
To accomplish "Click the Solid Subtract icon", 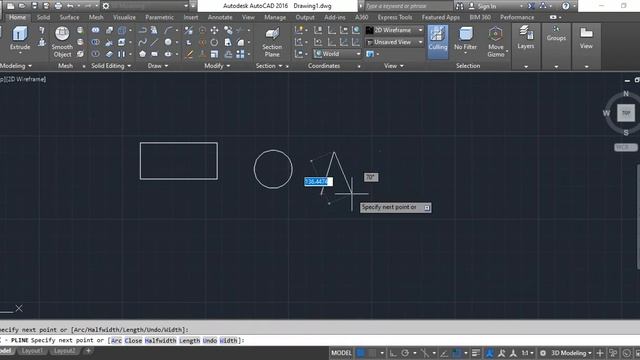I will (95, 42).
